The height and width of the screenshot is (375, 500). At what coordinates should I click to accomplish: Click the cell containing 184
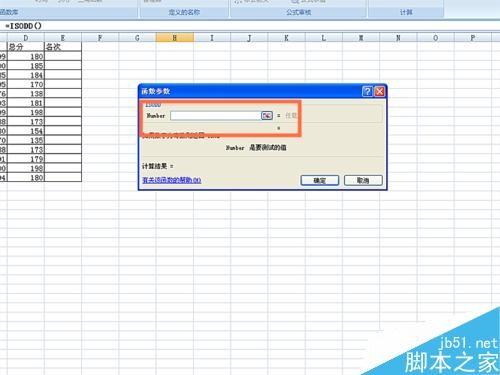point(26,75)
